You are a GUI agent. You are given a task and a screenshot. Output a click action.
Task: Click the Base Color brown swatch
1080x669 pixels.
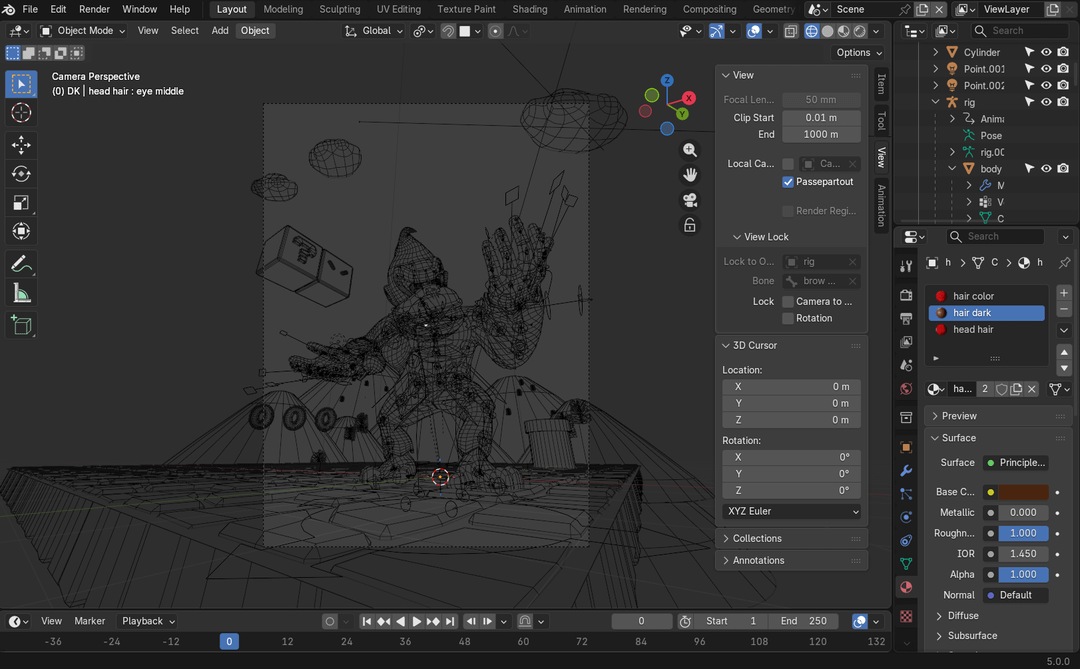pyautogui.click(x=1023, y=492)
